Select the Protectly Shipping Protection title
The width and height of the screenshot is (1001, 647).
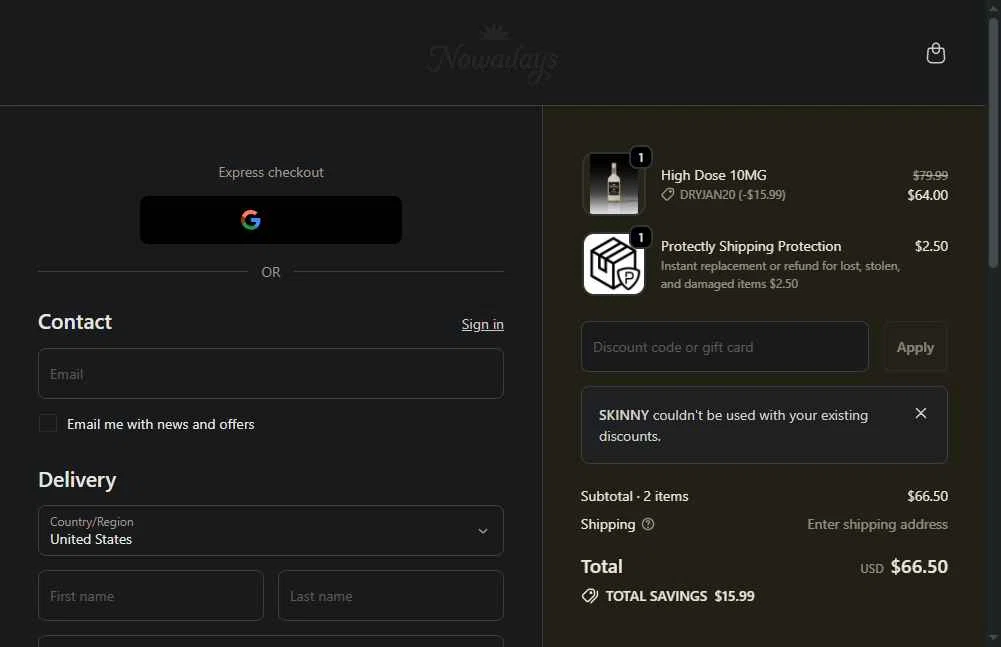coord(751,246)
